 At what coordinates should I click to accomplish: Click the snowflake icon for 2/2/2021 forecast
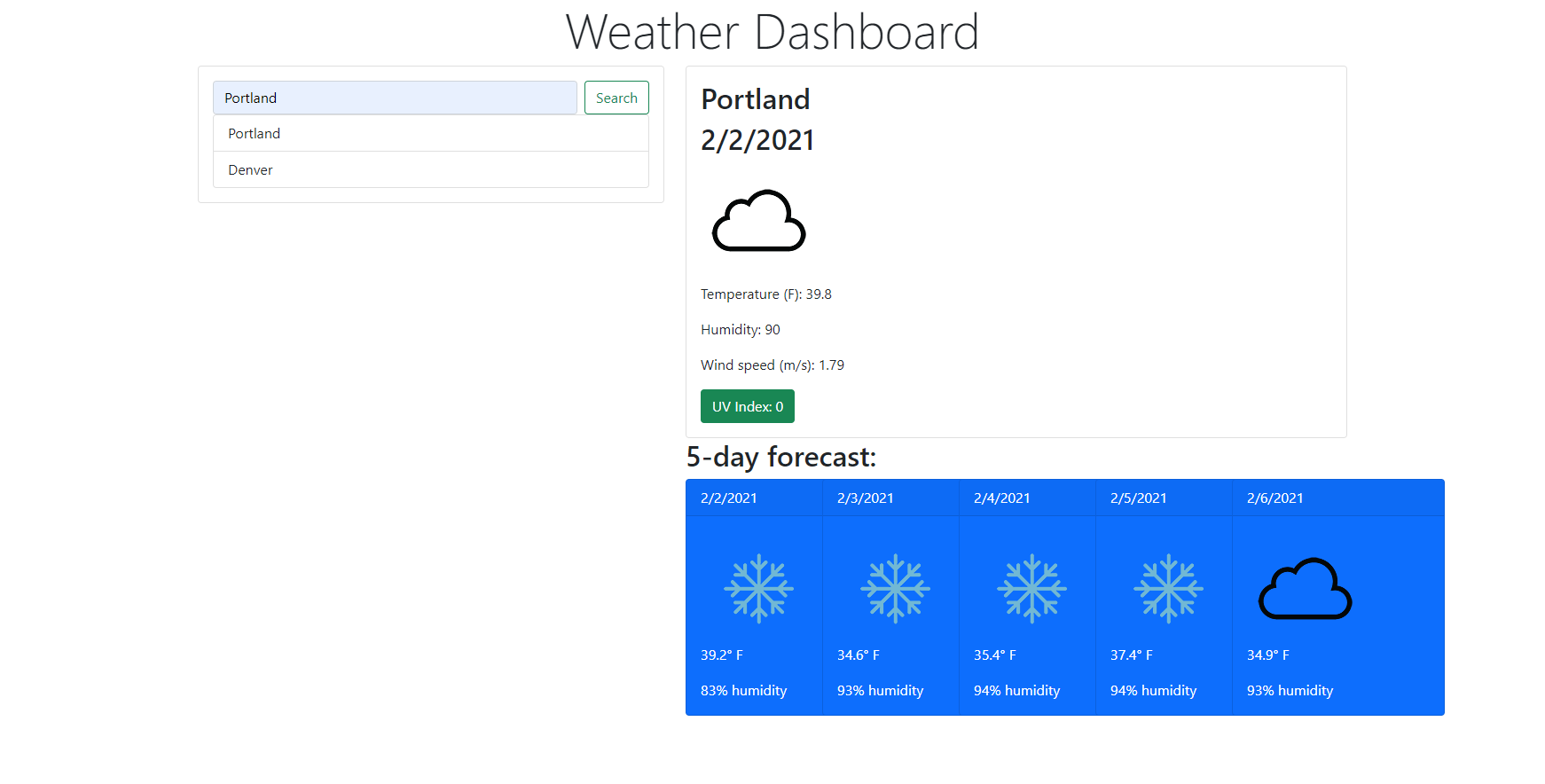coord(759,588)
